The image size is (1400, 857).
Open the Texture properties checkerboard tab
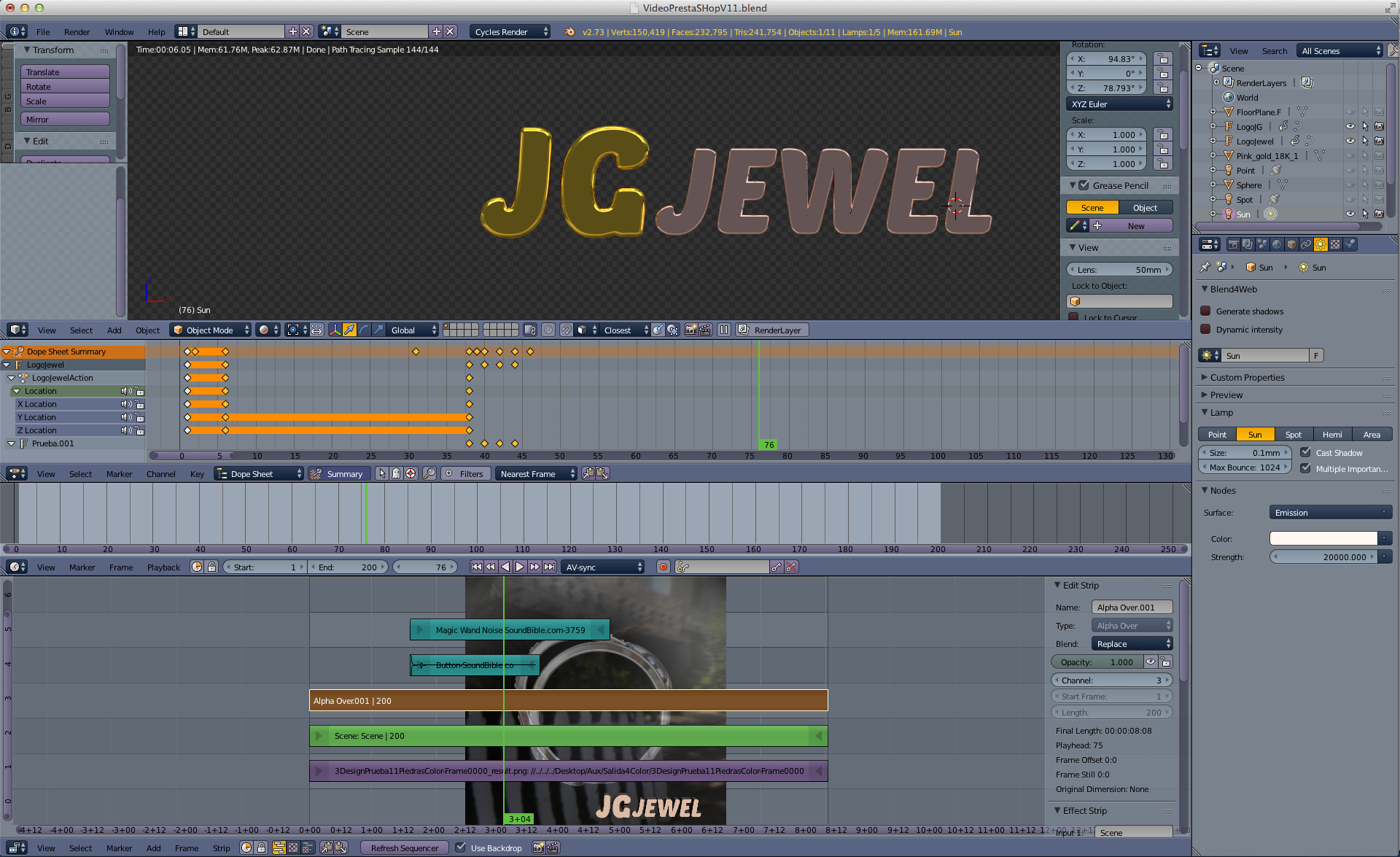pyautogui.click(x=1335, y=245)
